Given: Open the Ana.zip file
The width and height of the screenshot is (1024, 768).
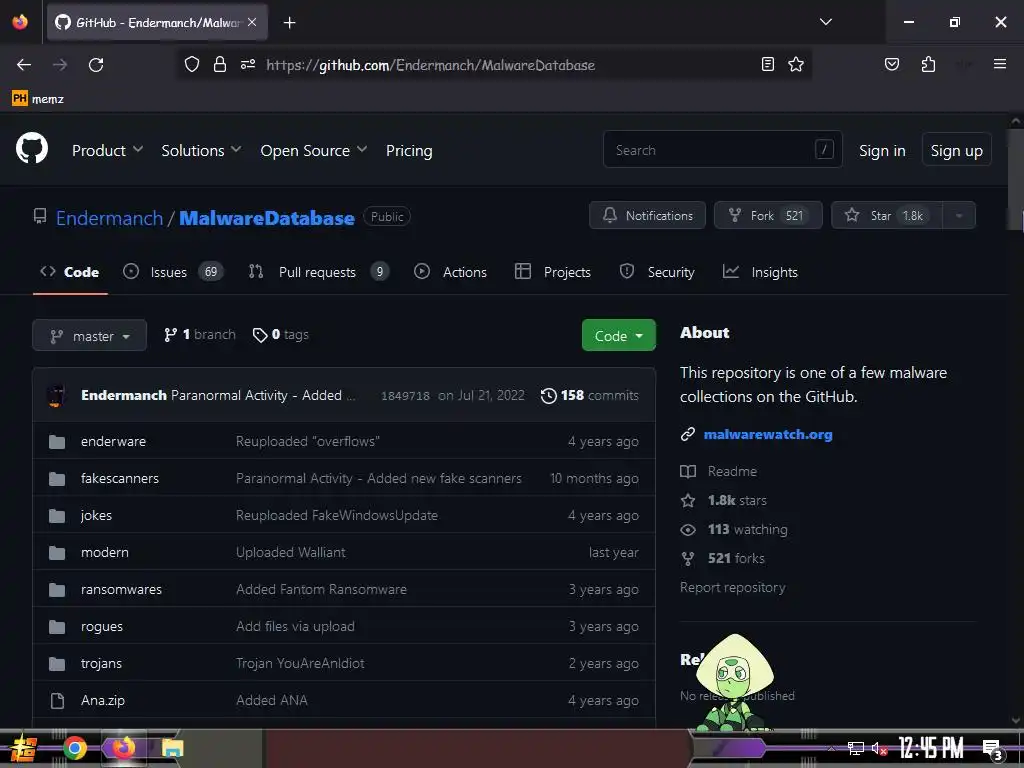Looking at the screenshot, I should 103,701.
